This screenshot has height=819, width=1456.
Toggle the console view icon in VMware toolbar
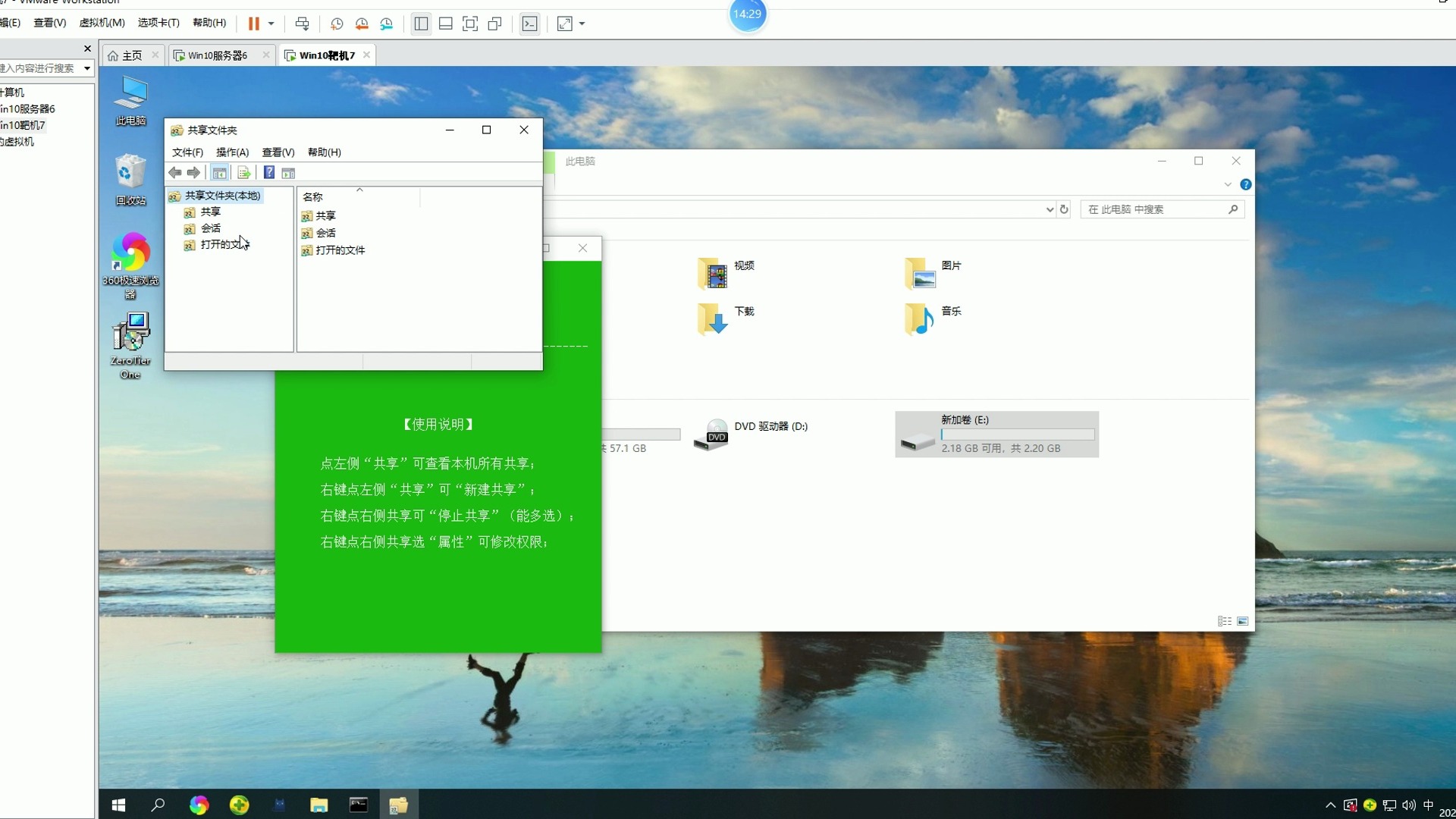(530, 24)
